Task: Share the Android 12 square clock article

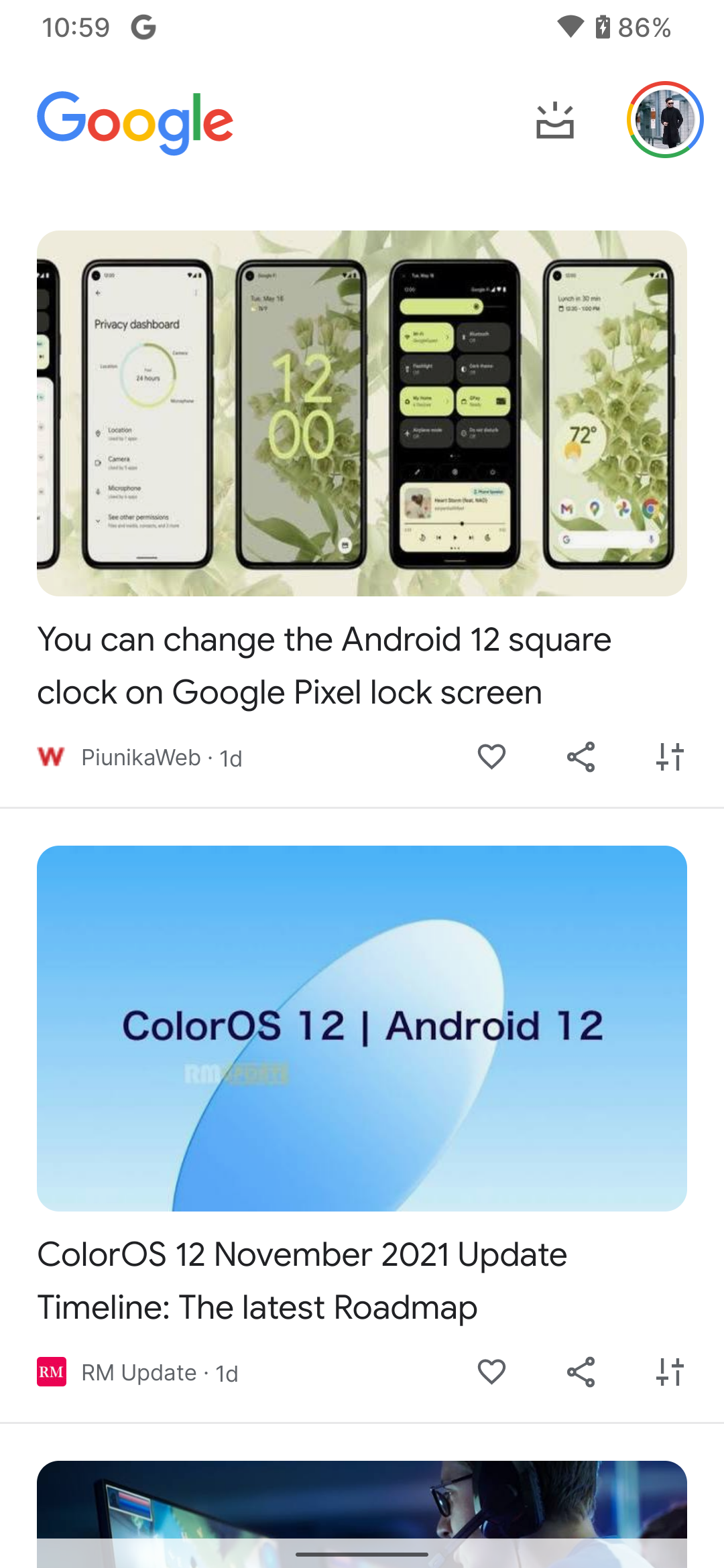Action: pos(581,757)
